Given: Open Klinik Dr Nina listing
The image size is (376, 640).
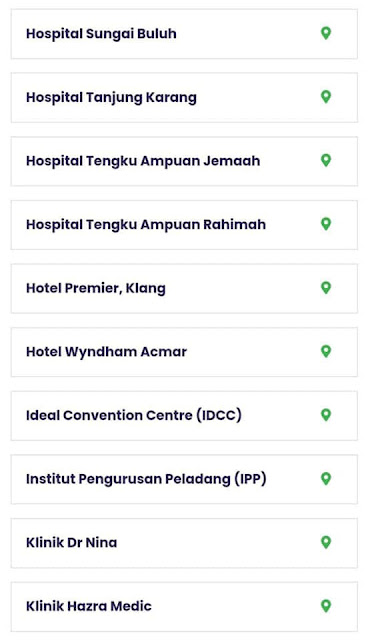Looking at the screenshot, I should click(184, 543).
